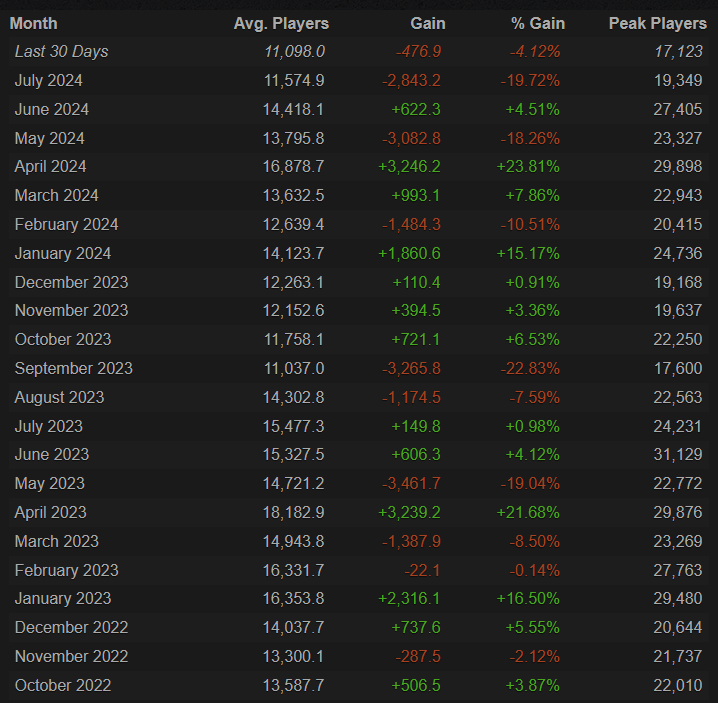Select the April 2023 month cell
The width and height of the screenshot is (718, 703).
pos(50,512)
